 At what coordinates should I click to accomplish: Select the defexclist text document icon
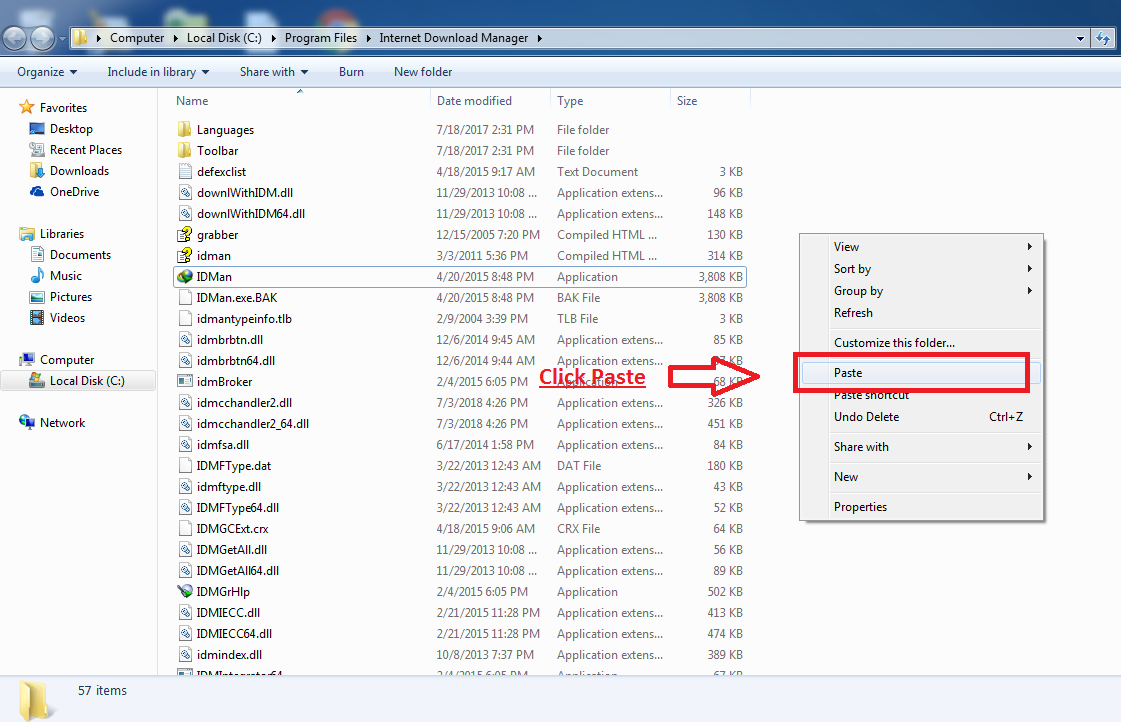click(184, 172)
